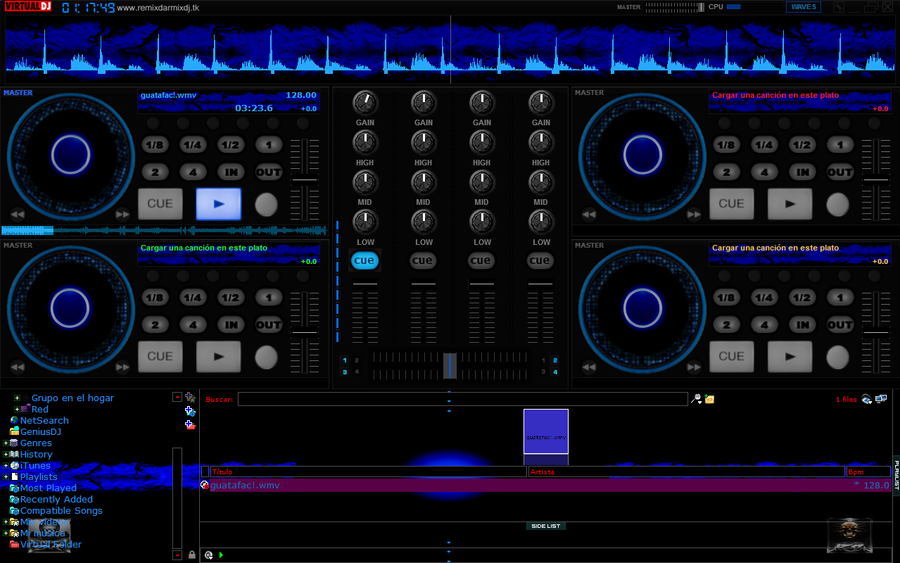The image size is (900, 563).
Task: Toggle the highlighted blue cue button in the mixer
Action: (365, 260)
